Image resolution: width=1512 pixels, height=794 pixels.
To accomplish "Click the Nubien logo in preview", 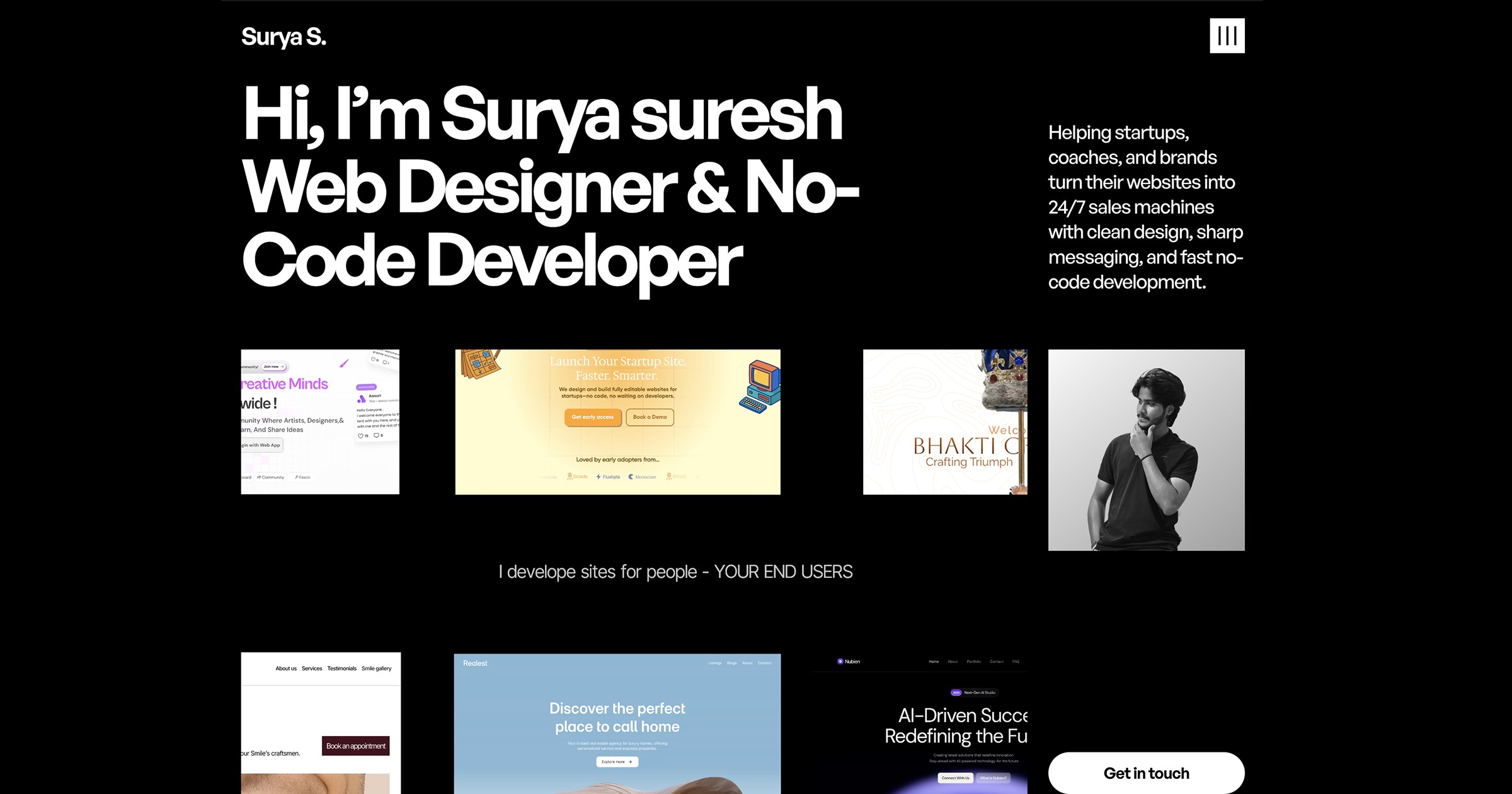I will click(x=849, y=662).
